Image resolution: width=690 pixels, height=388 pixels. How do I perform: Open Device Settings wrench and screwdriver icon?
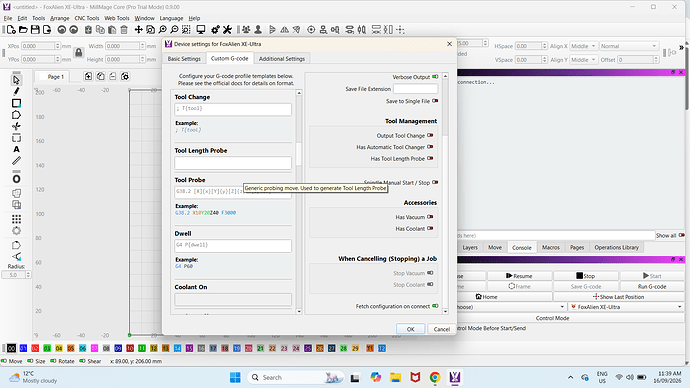pyautogui.click(x=227, y=29)
